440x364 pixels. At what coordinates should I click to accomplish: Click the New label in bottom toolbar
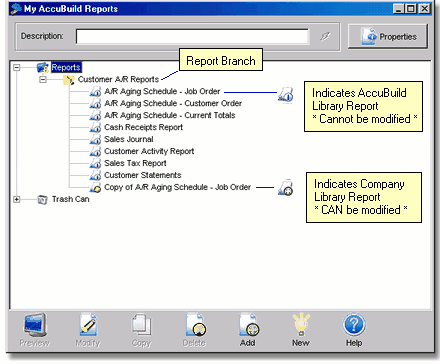coord(301,343)
